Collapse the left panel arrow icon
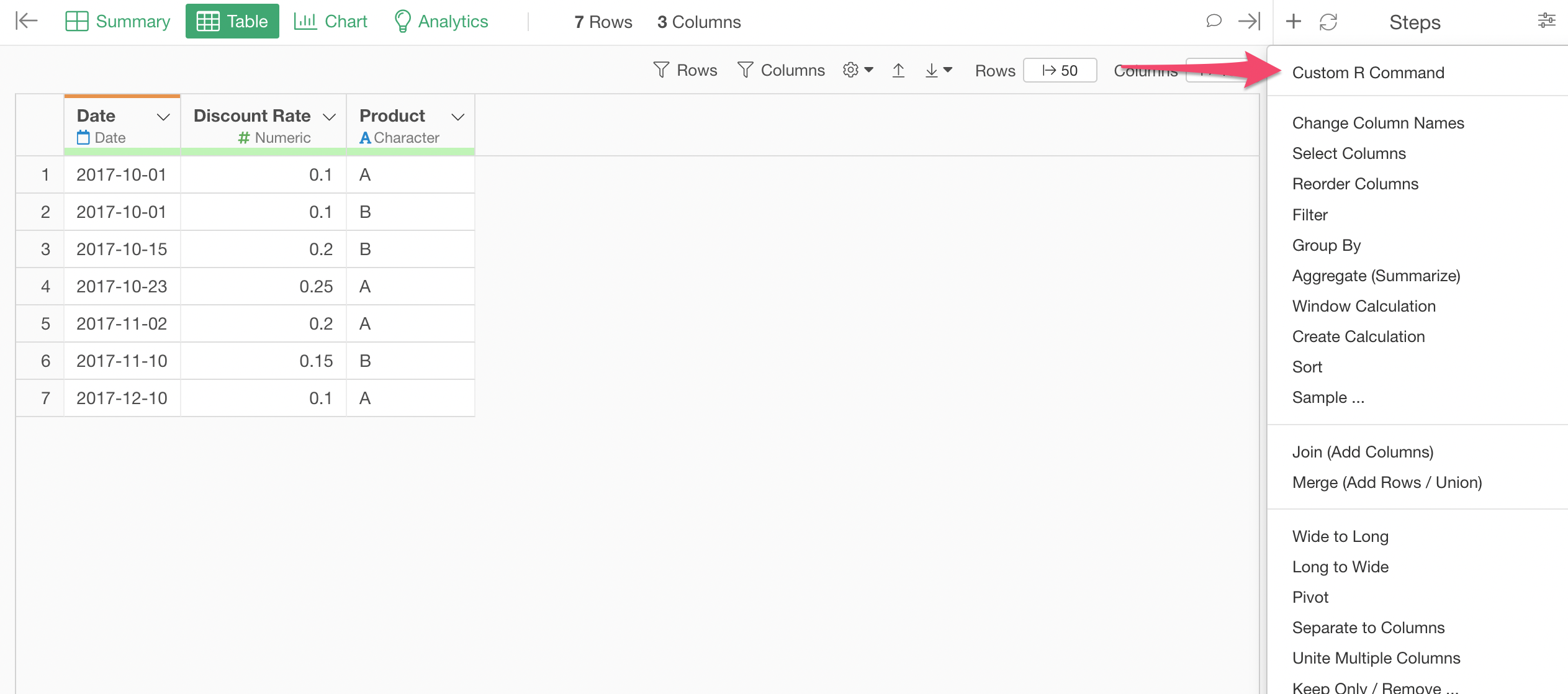Viewport: 1568px width, 694px height. tap(26, 20)
